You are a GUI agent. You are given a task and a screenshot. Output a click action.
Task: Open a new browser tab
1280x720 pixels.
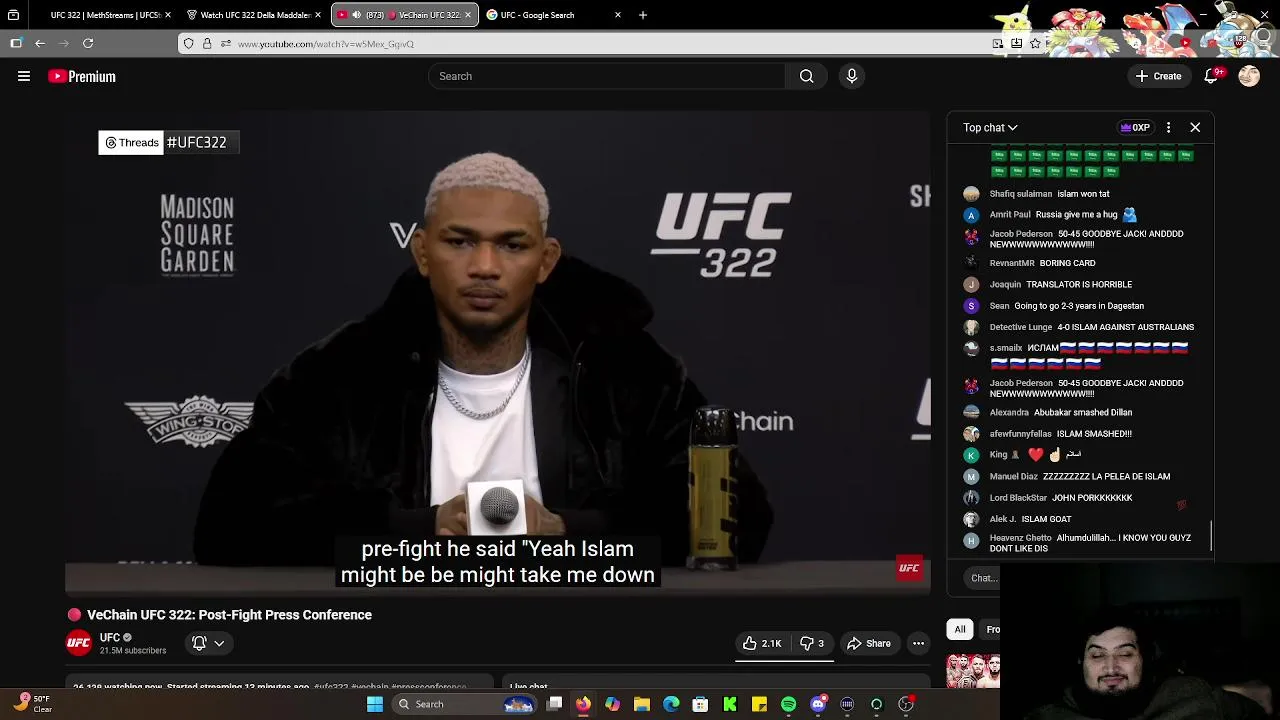(x=643, y=15)
